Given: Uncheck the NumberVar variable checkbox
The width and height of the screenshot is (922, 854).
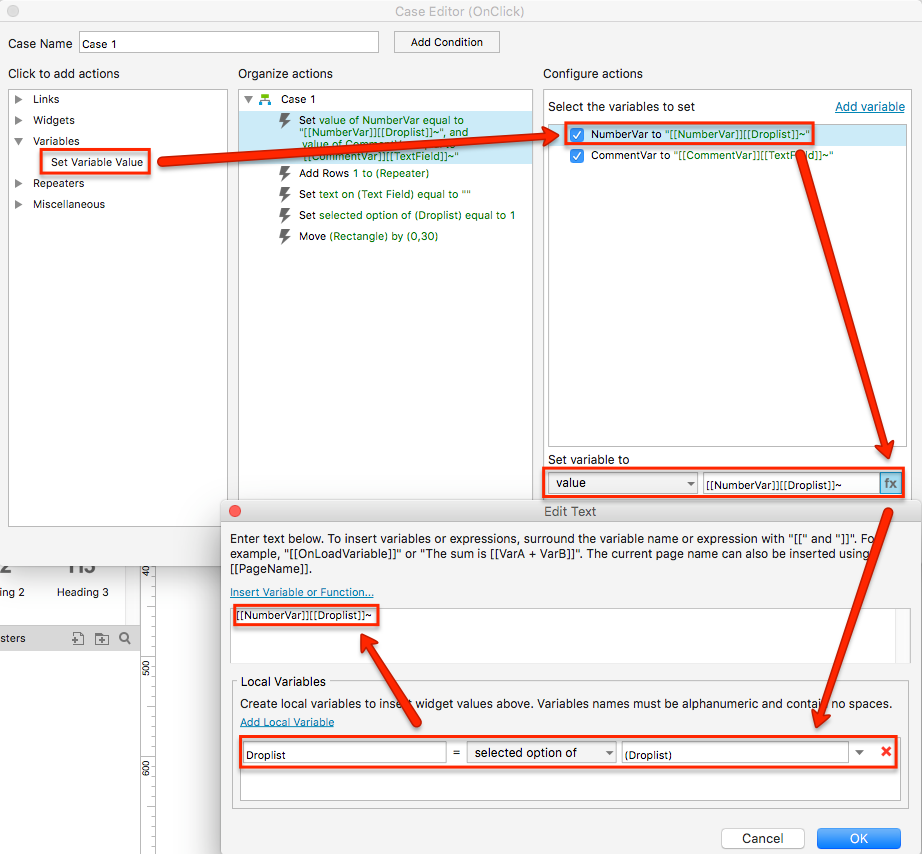Looking at the screenshot, I should pos(577,134).
